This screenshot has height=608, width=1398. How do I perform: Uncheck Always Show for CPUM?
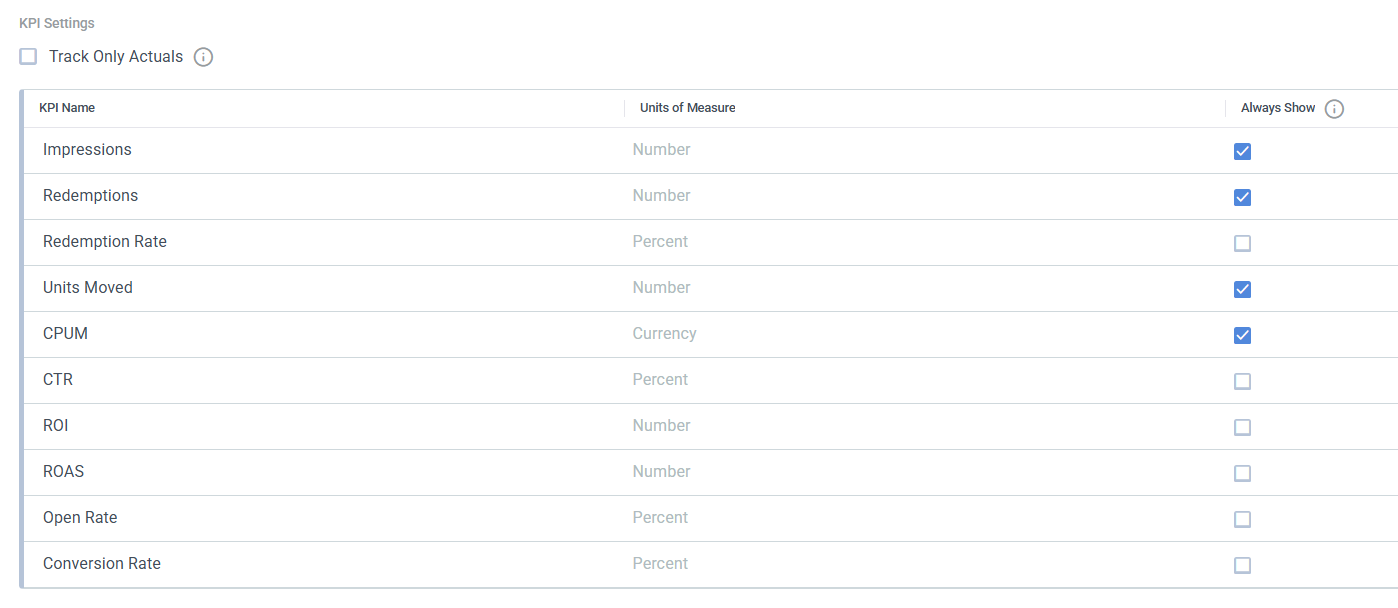click(x=1242, y=335)
